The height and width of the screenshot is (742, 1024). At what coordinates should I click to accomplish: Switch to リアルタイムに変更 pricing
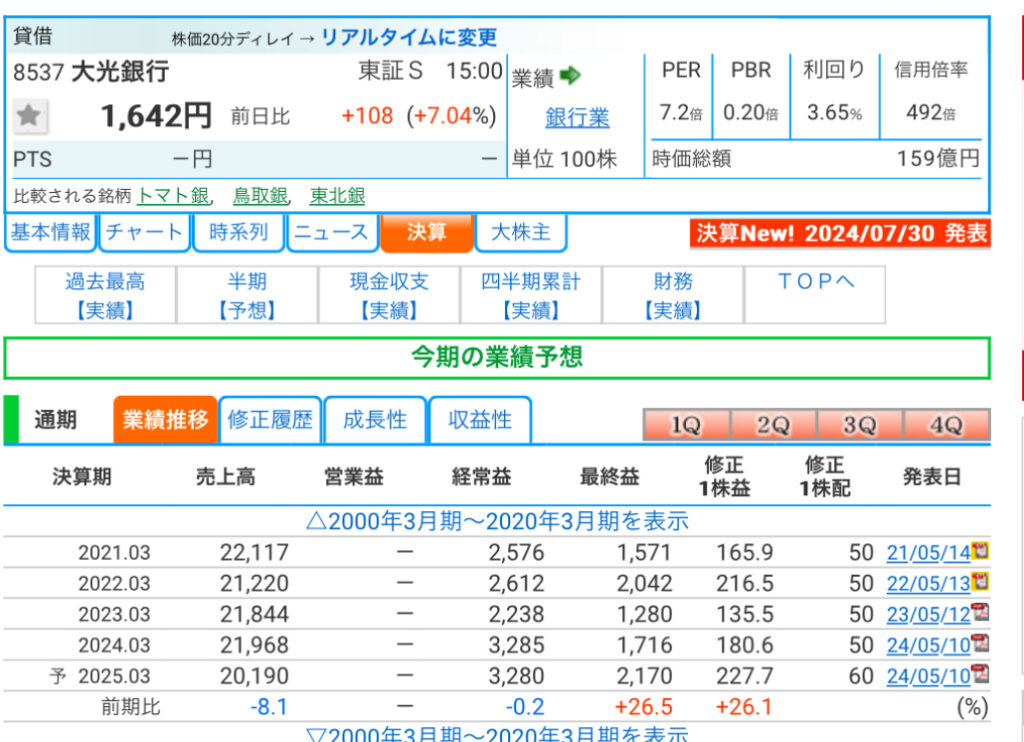point(409,37)
